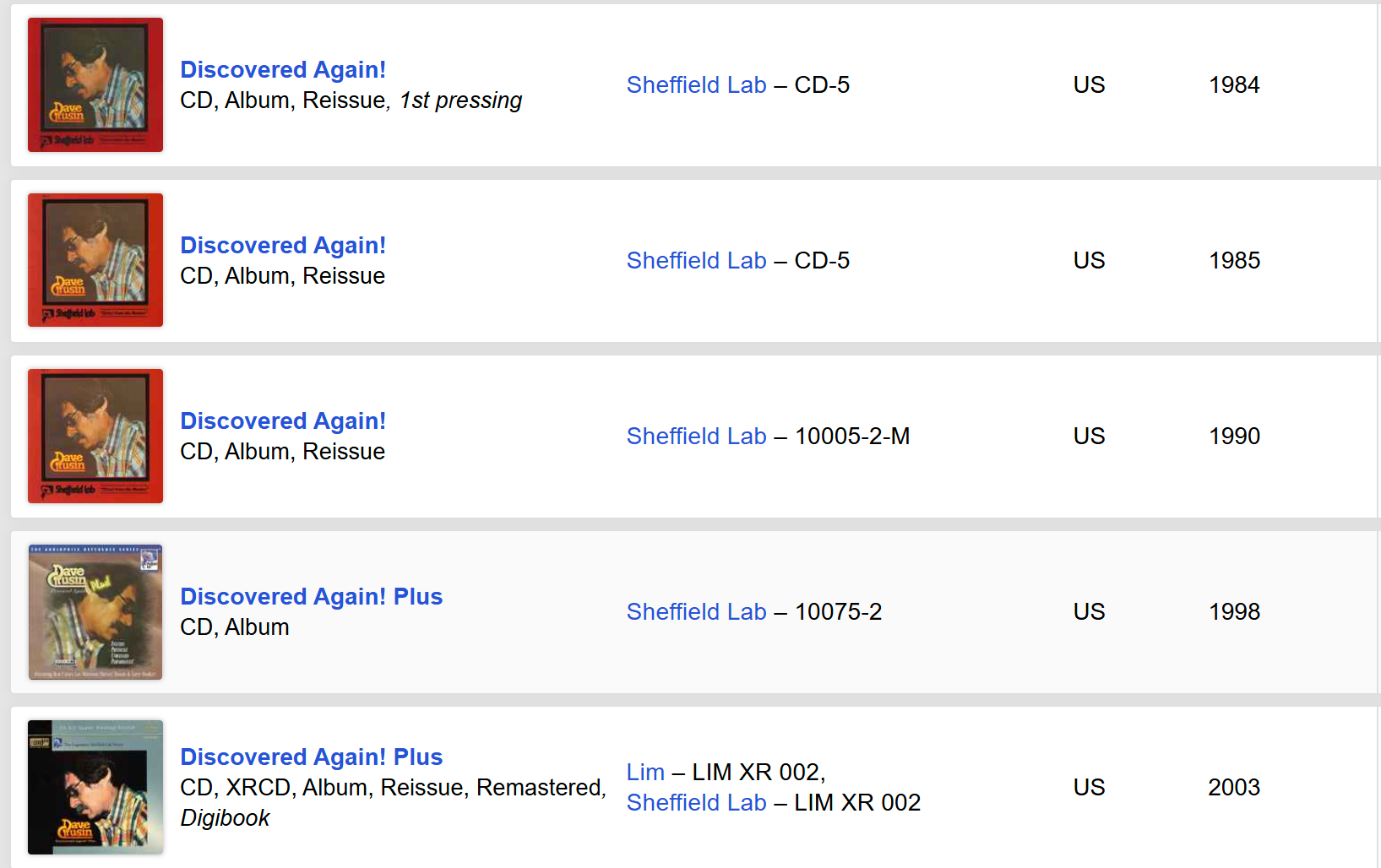Open the 1985 Discovered Again! cover thumbnail

click(x=95, y=260)
